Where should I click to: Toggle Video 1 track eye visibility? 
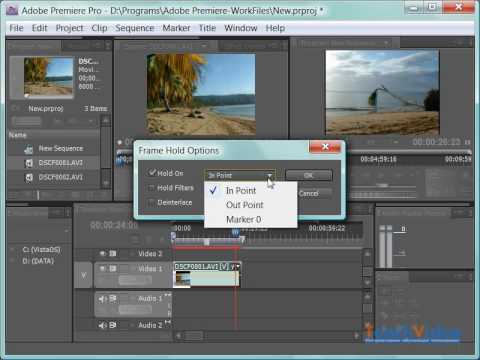coord(103,268)
